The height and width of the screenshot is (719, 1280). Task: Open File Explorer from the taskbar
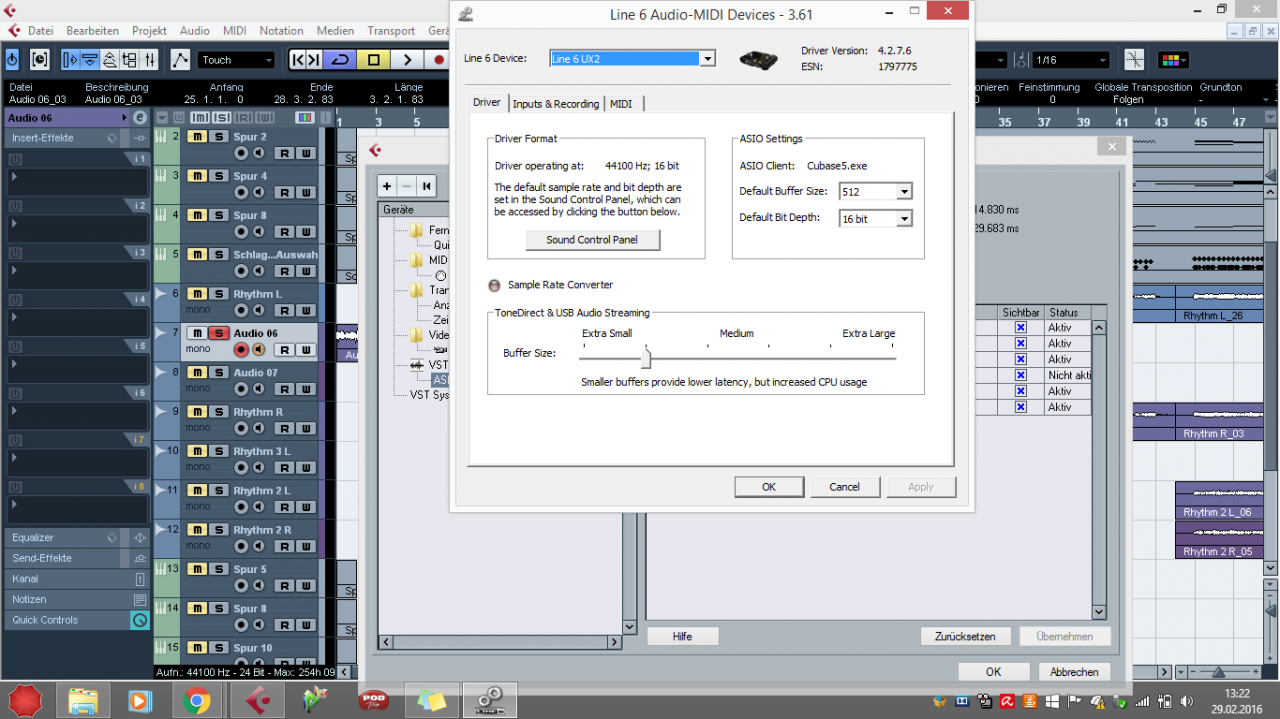coord(83,700)
